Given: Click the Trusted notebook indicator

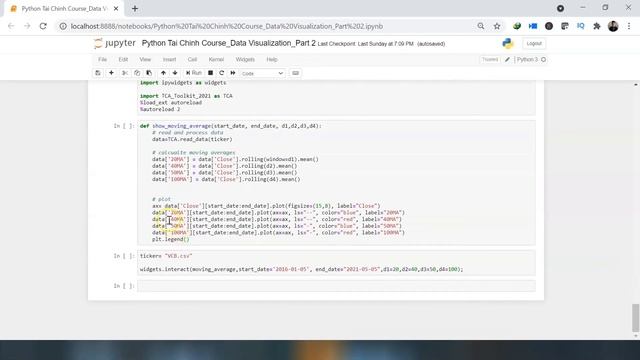Looking at the screenshot, I should [490, 60].
